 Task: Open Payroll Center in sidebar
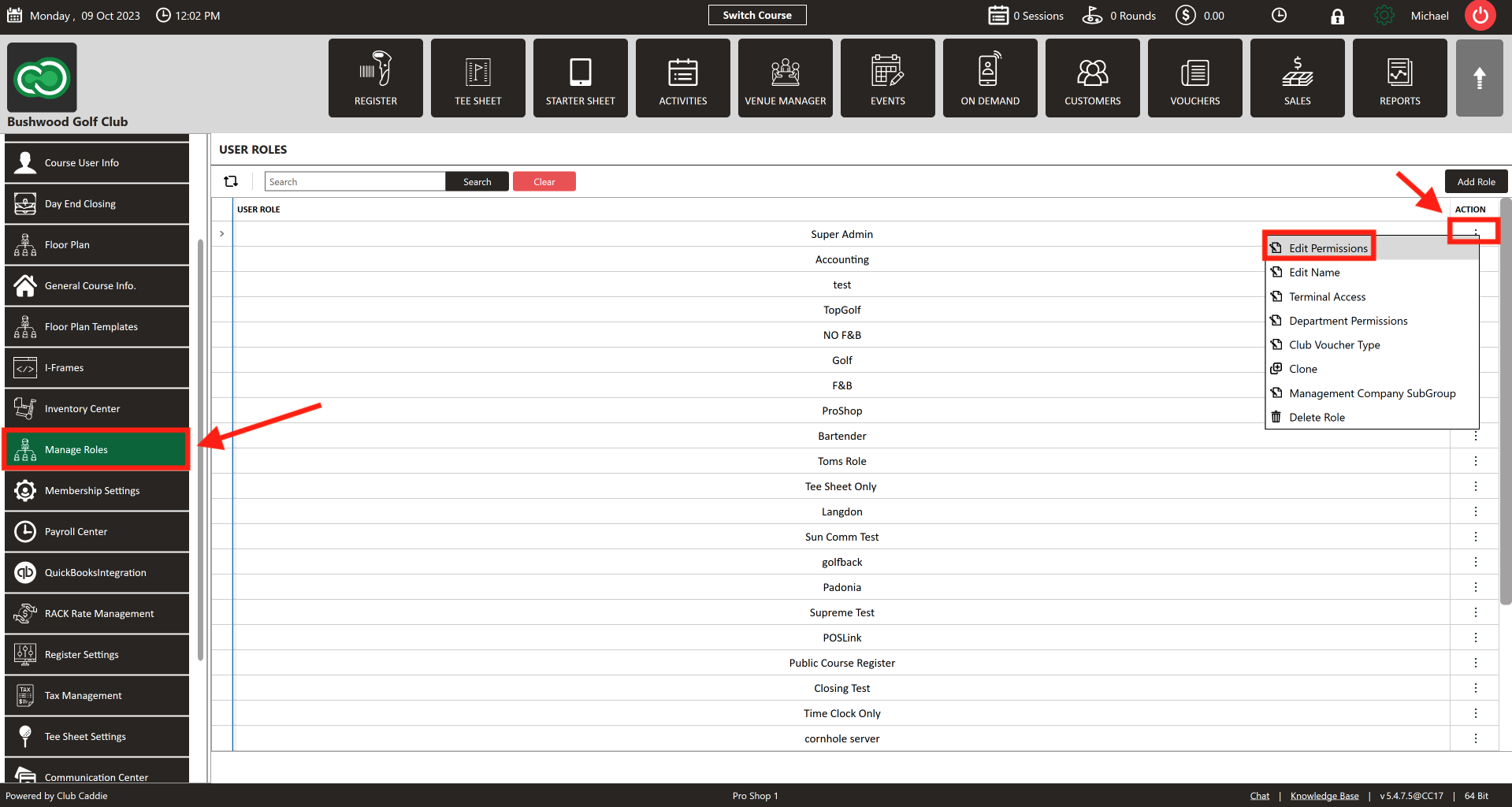coord(97,532)
